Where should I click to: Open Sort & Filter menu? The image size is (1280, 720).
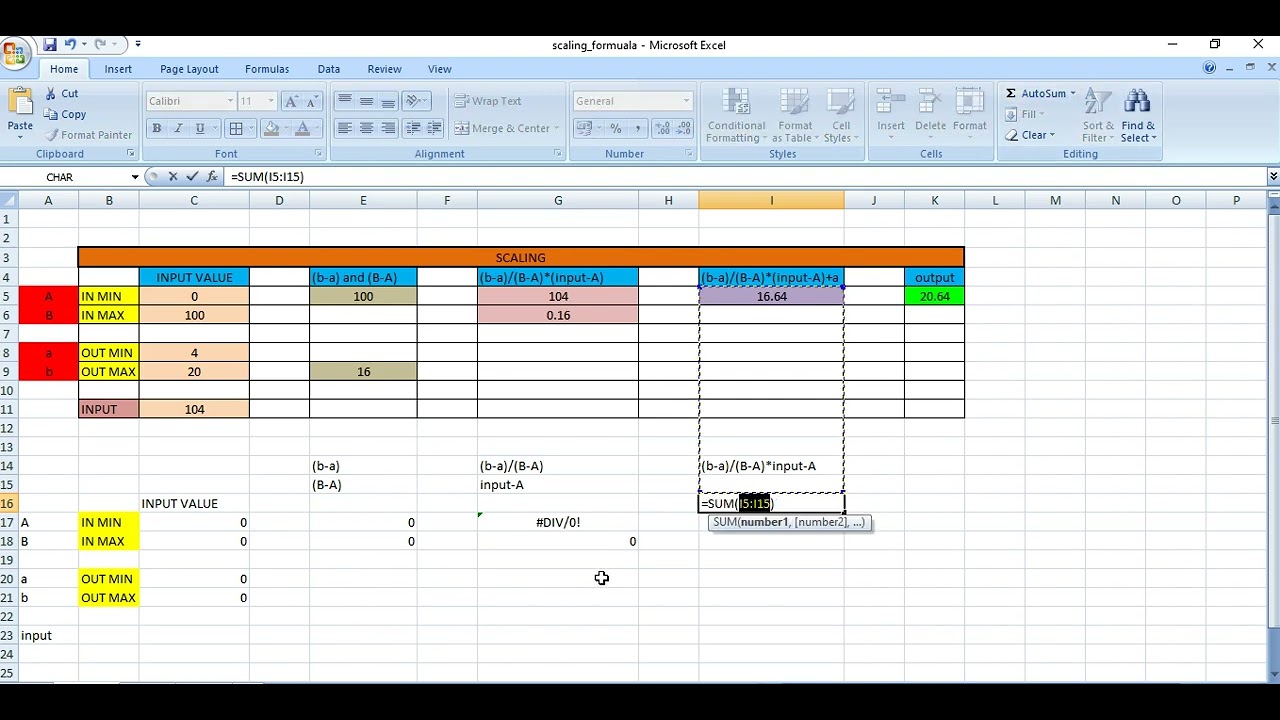[1098, 116]
